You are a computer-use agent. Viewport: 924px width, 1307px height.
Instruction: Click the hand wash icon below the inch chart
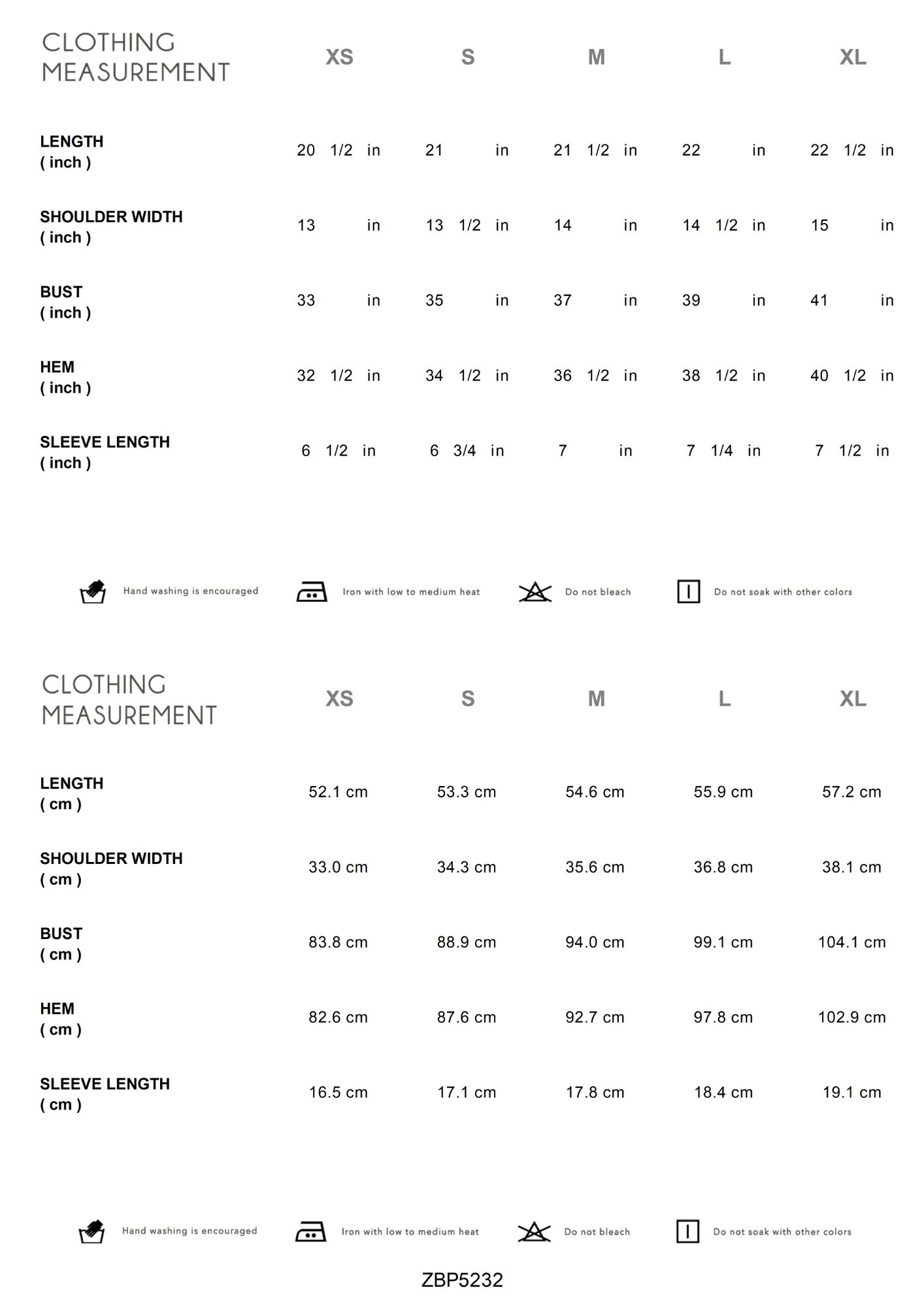pyautogui.click(x=93, y=591)
